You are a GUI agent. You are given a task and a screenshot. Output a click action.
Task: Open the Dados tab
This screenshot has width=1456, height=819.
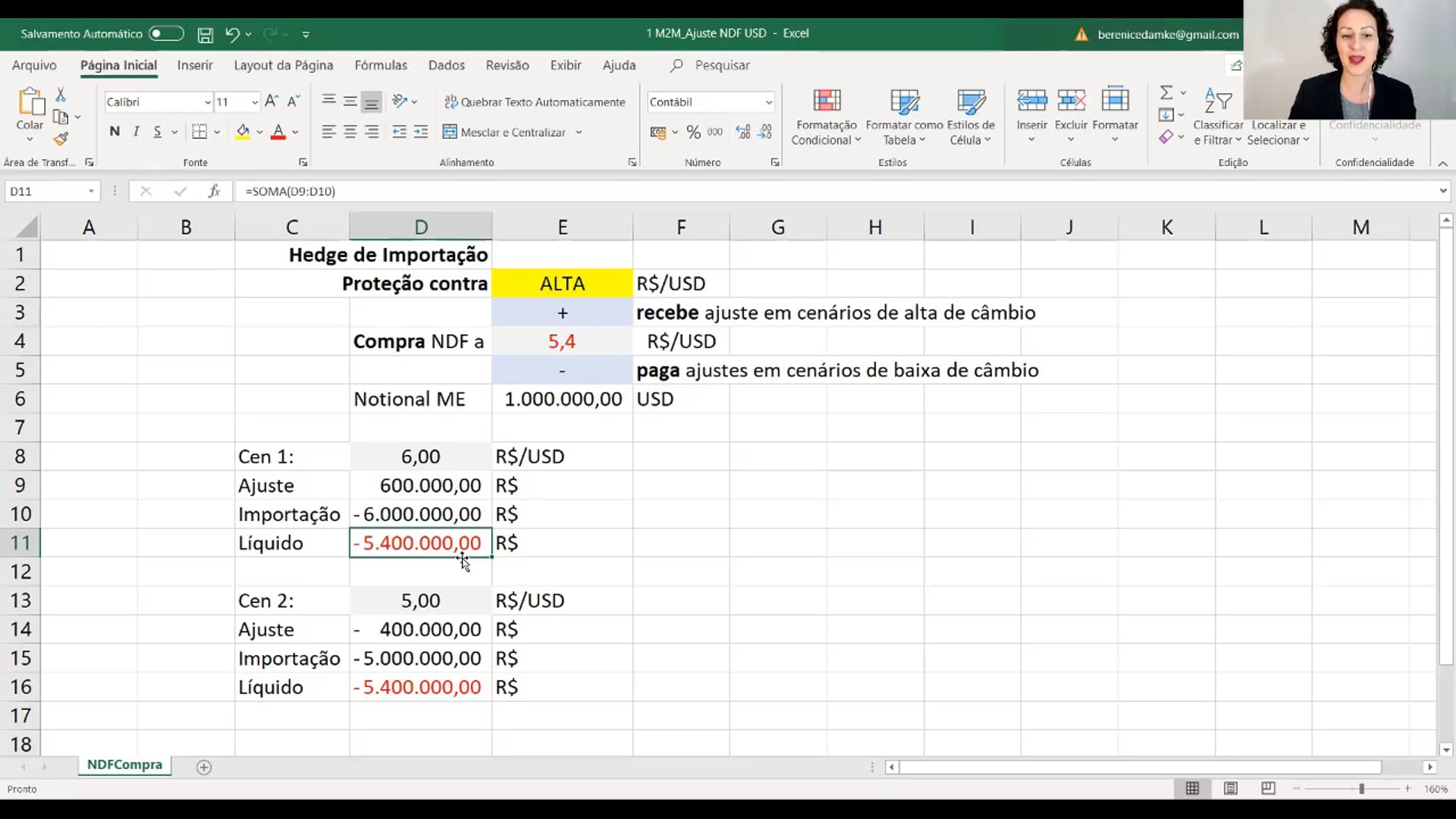click(447, 65)
